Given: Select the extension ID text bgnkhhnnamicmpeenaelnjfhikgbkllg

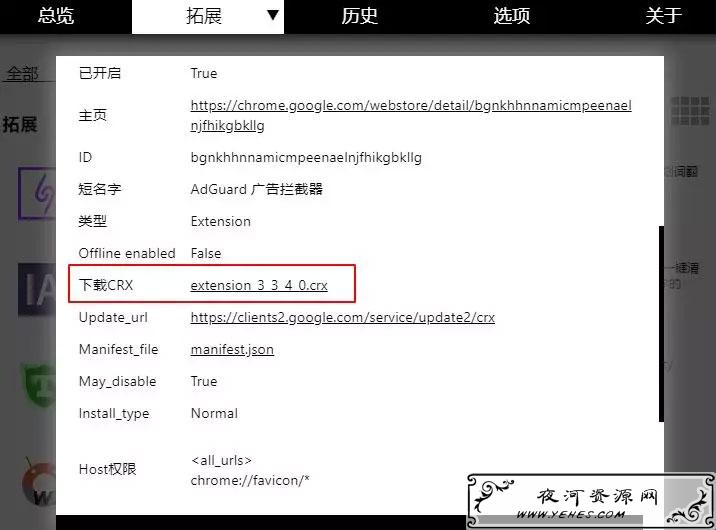Looking at the screenshot, I should click(x=306, y=157).
